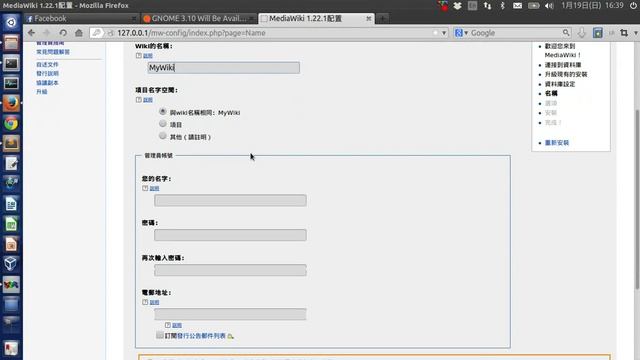Open help link below the email field
The height and width of the screenshot is (360, 640).
pyautogui.click(x=177, y=325)
